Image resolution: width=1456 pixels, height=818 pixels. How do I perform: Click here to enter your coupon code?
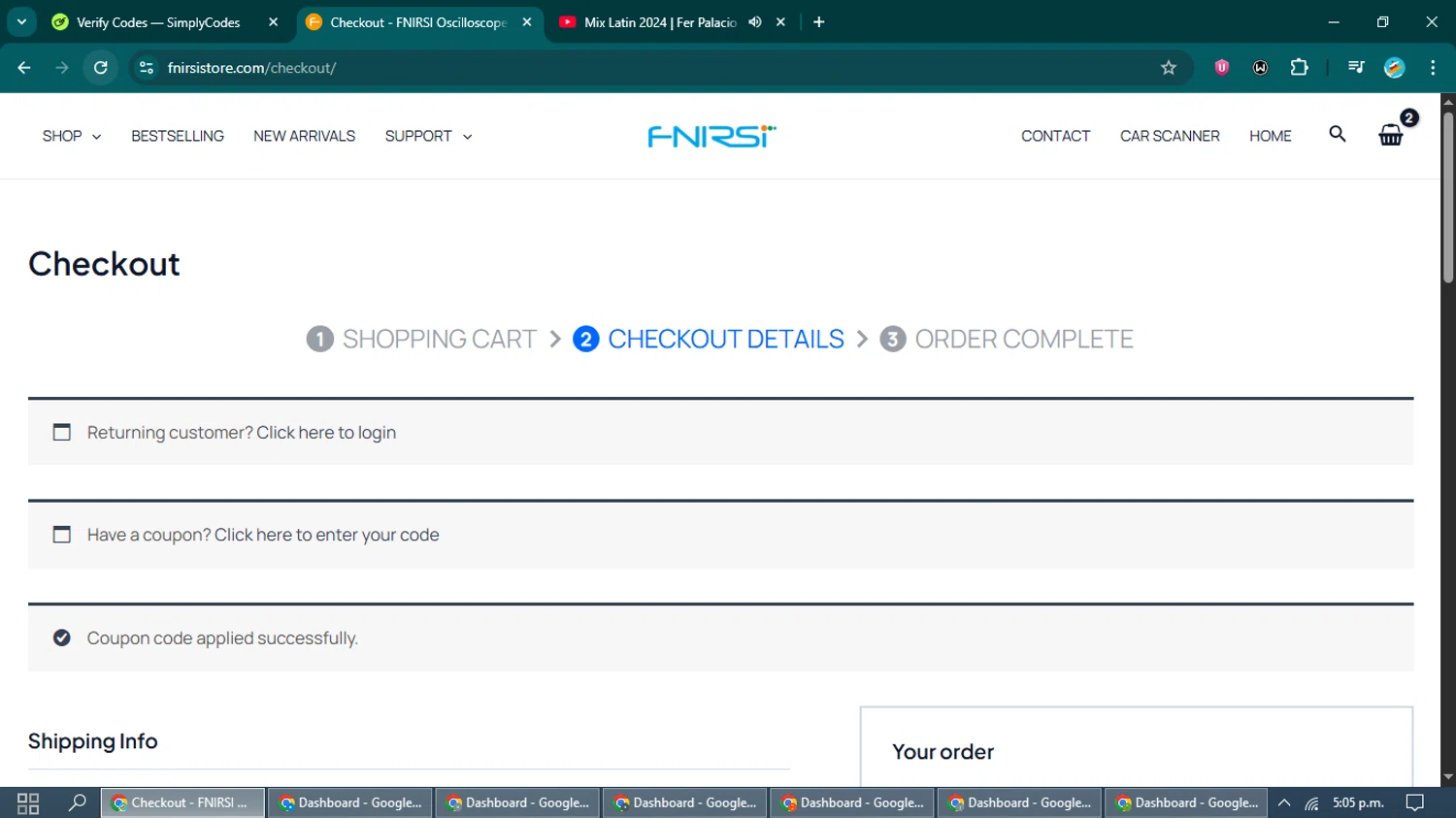tap(326, 535)
